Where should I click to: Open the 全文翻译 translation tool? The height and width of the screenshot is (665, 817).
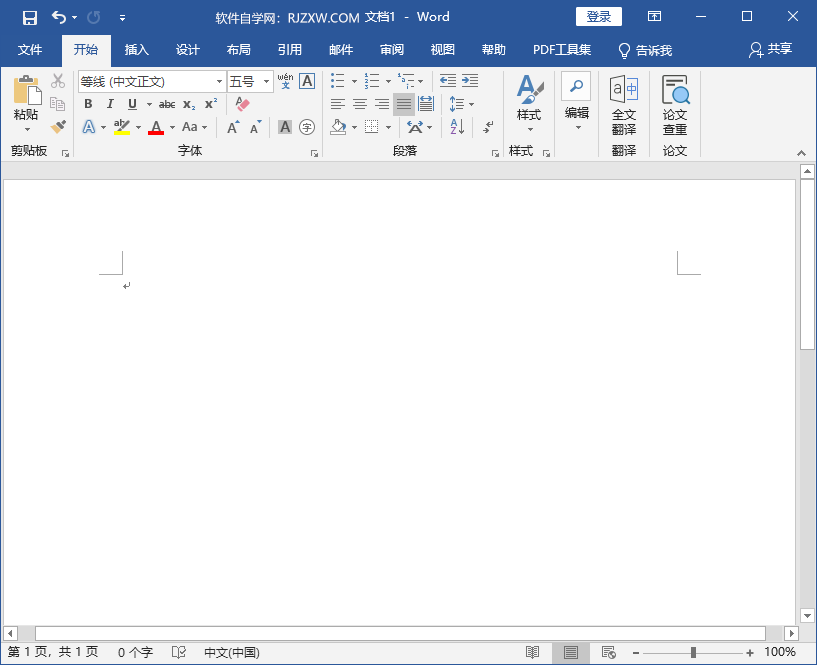coord(623,104)
